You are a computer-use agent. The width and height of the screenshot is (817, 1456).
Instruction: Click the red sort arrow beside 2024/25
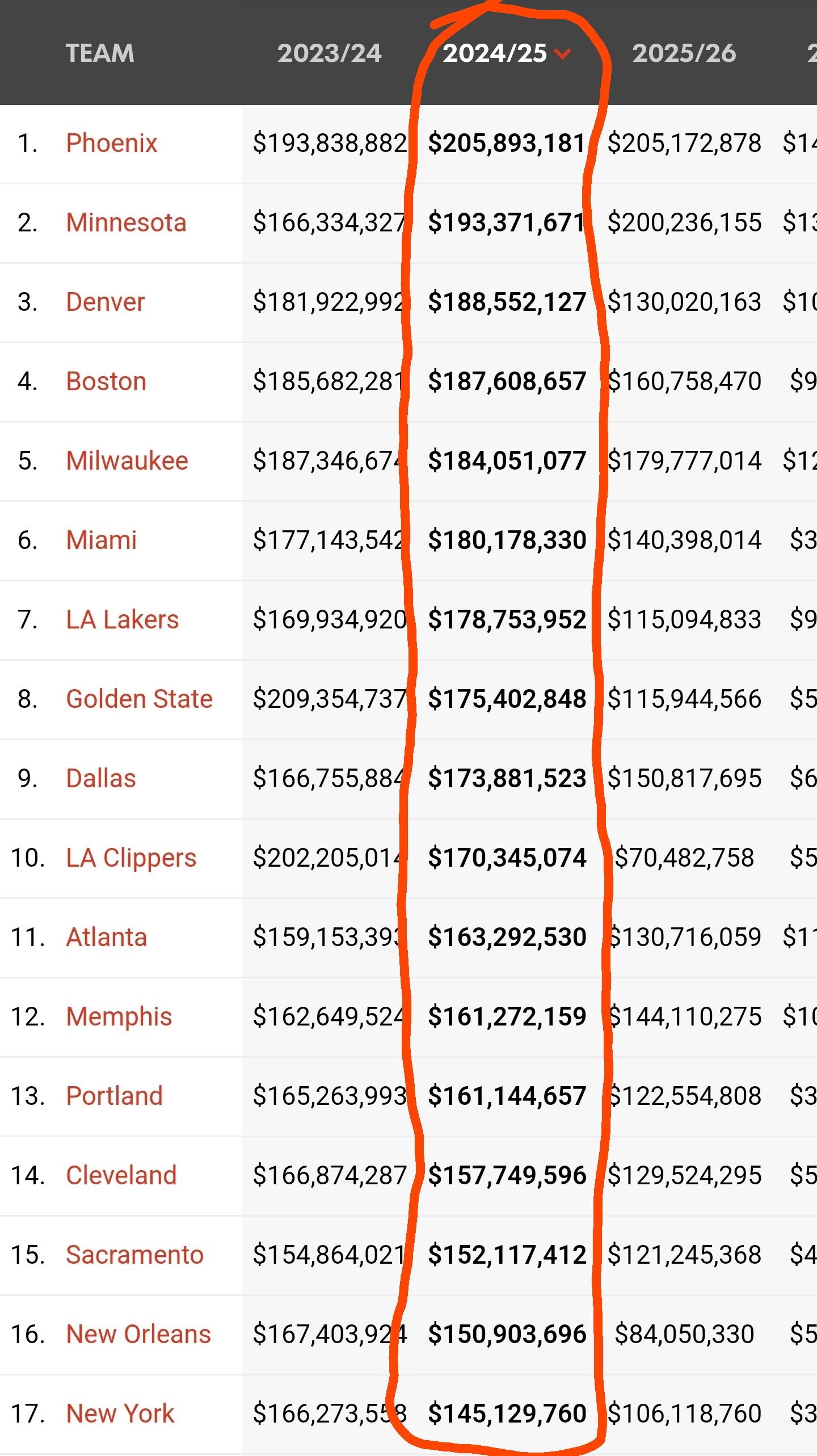562,54
